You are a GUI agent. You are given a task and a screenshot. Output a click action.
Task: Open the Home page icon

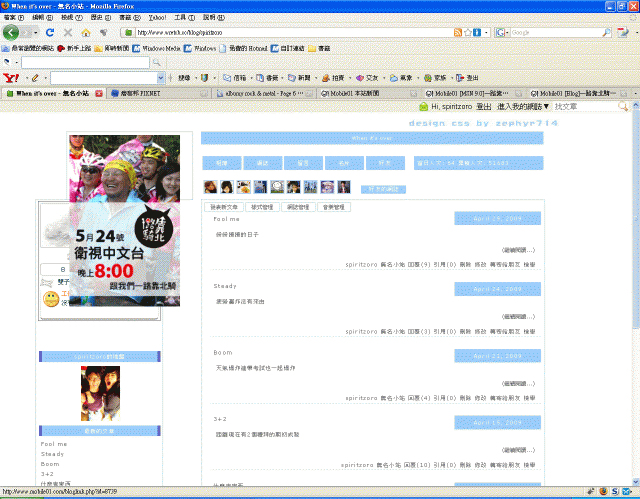point(86,33)
